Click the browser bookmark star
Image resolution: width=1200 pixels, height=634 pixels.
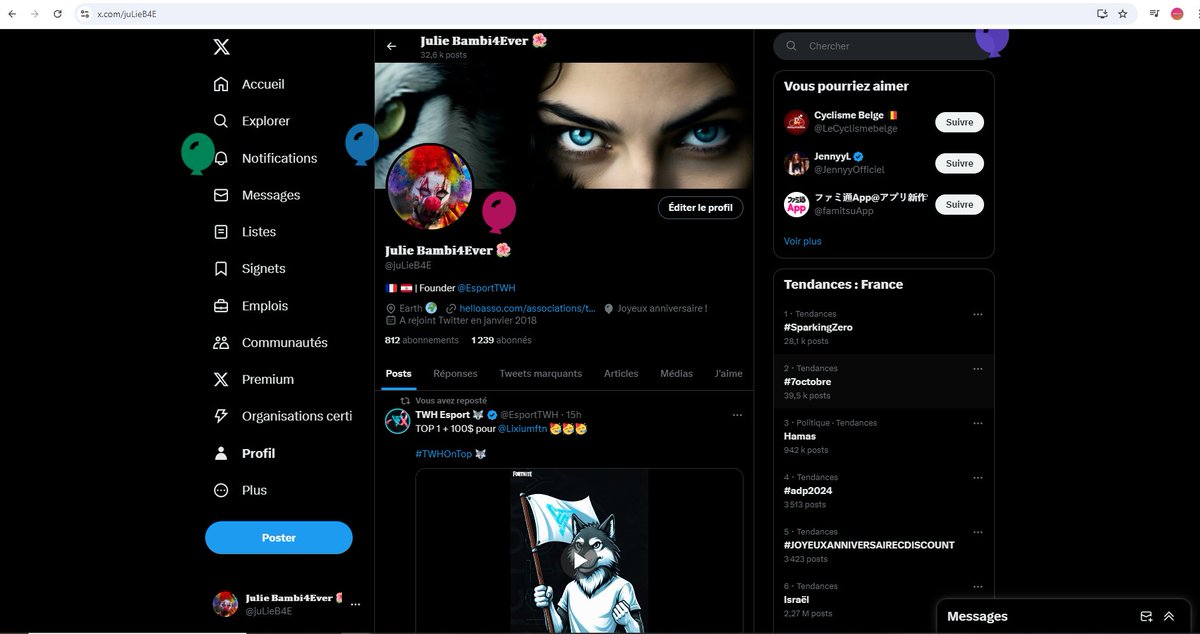click(1124, 15)
